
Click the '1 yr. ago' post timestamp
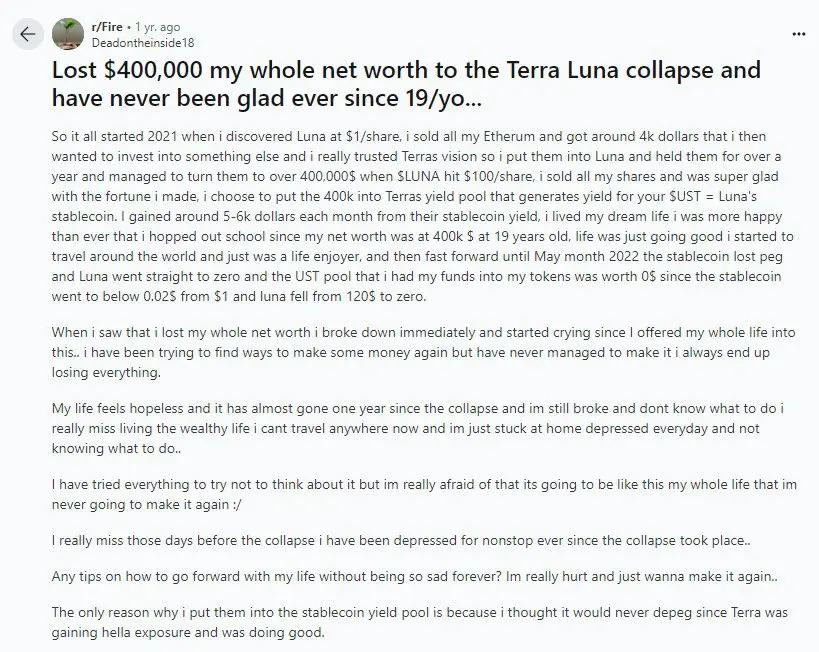point(157,27)
